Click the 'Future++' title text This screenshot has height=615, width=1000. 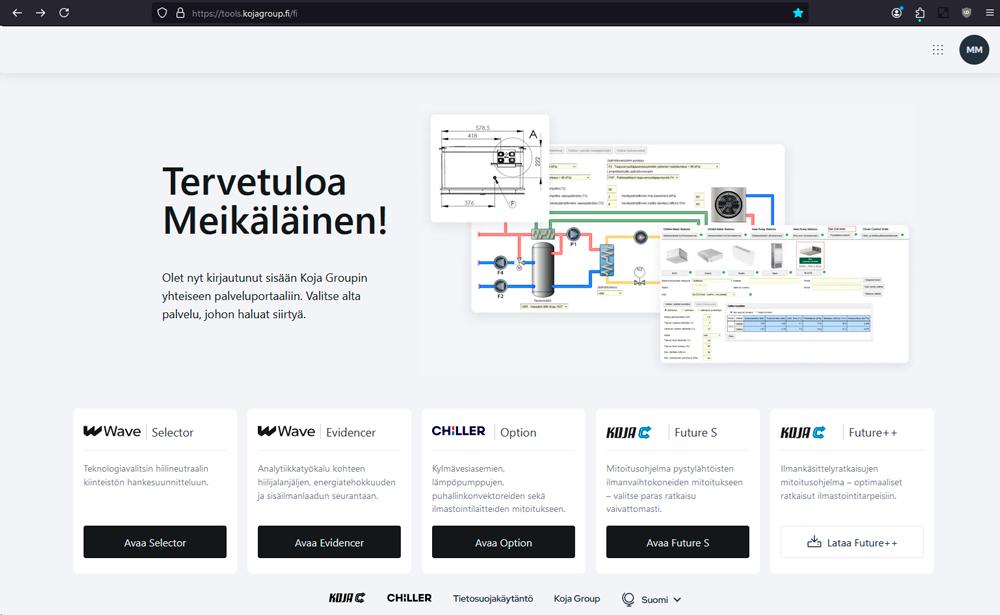[x=872, y=433]
